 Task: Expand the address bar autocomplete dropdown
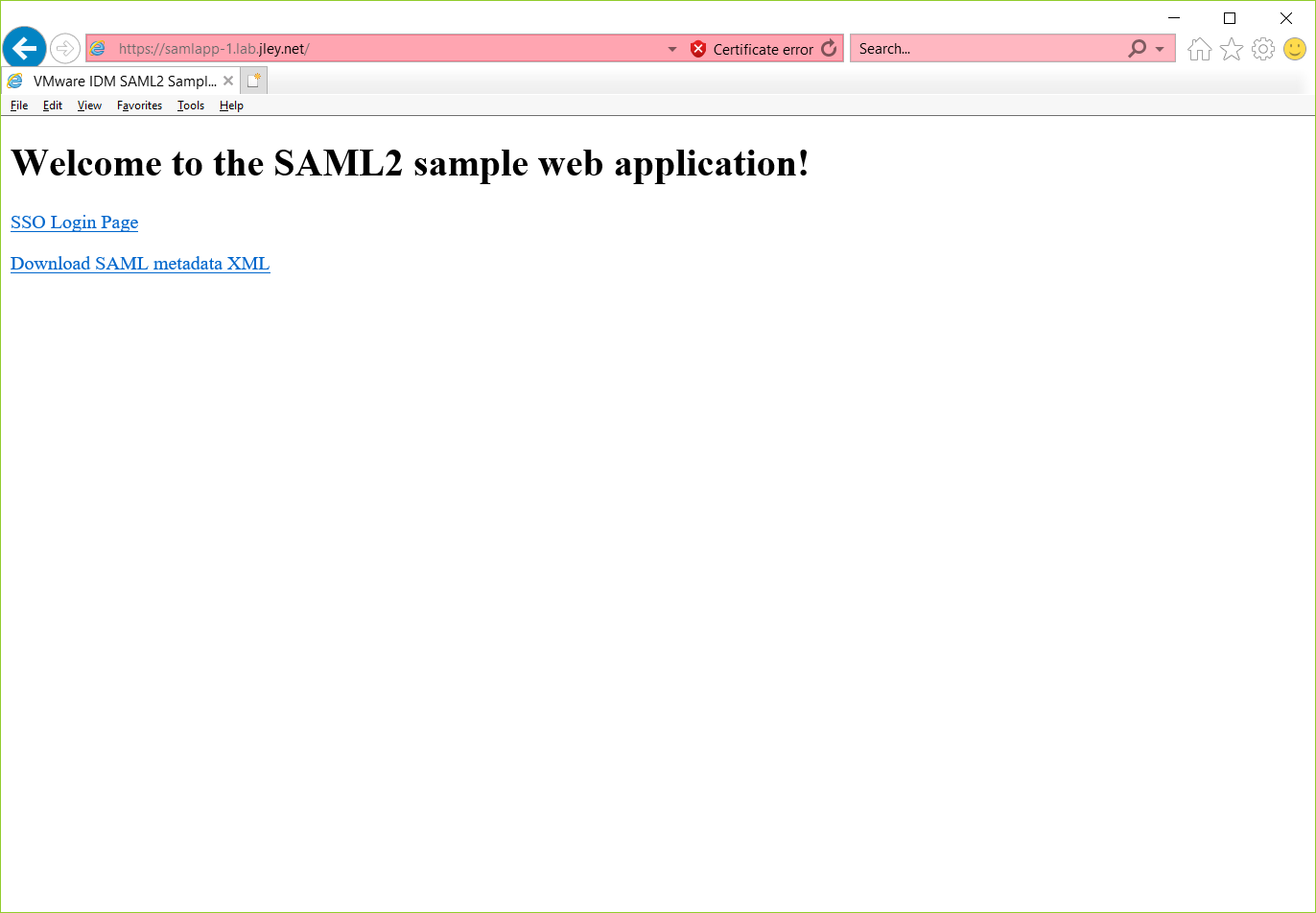(672, 49)
